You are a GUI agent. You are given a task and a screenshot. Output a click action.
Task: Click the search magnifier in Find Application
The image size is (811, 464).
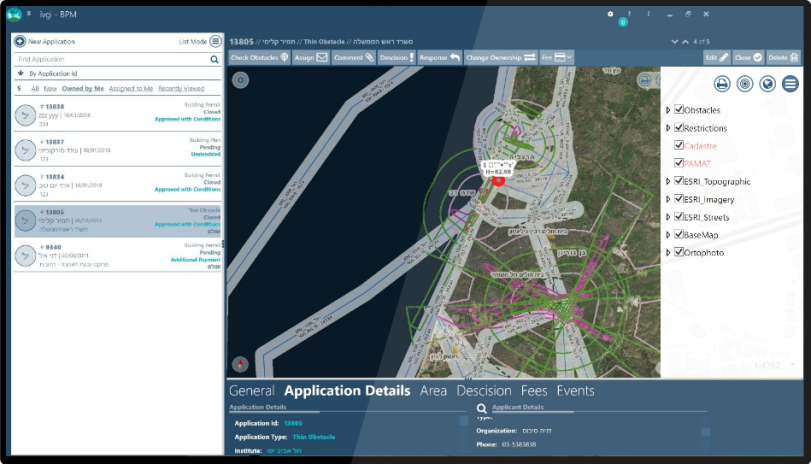point(214,60)
